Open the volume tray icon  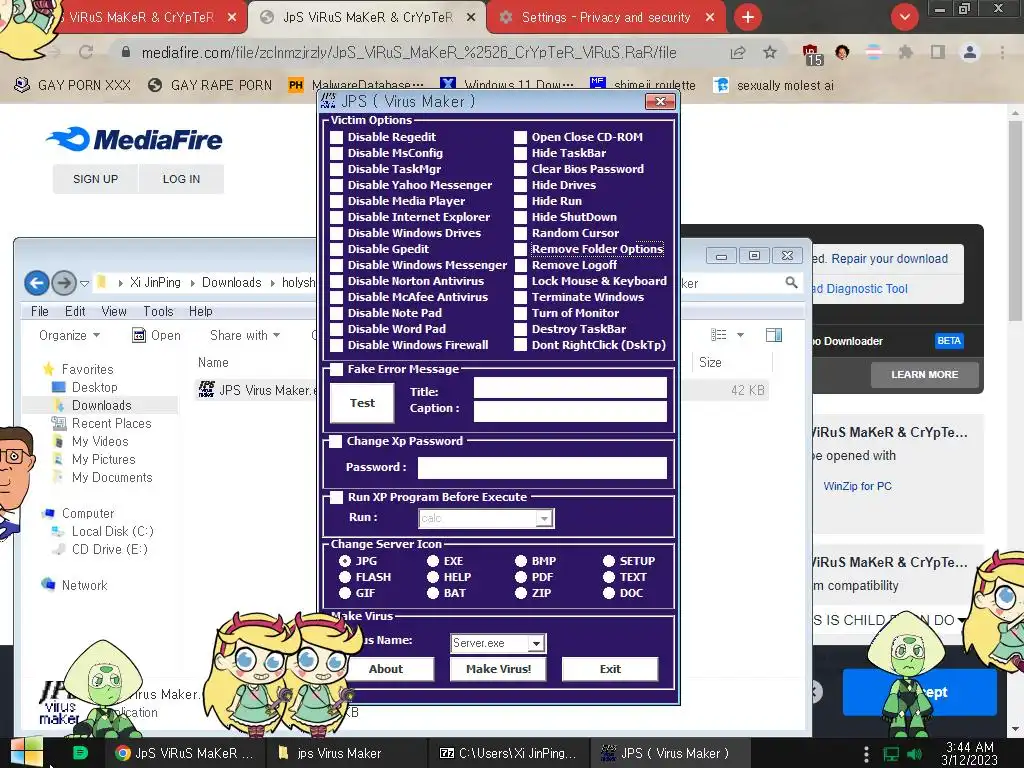click(914, 754)
